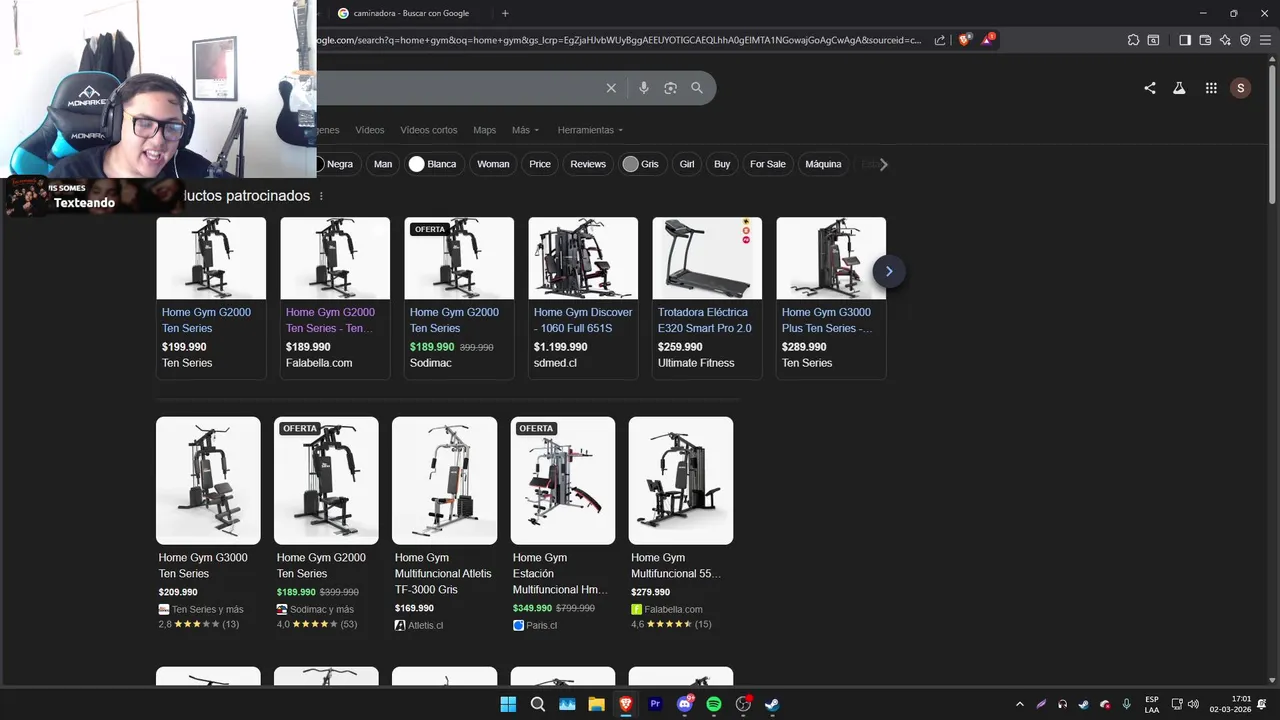Click the treadmill product thumbnail
The height and width of the screenshot is (720, 1280).
[707, 258]
